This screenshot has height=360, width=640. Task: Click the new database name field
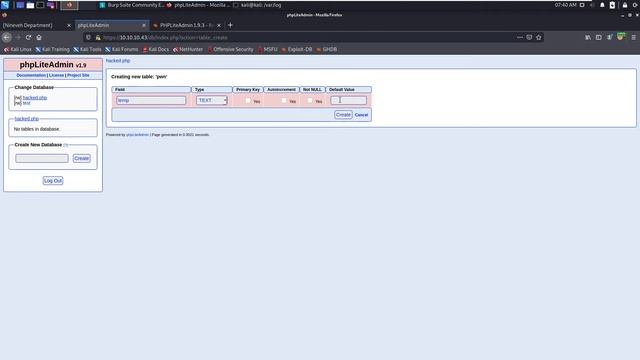pyautogui.click(x=42, y=158)
